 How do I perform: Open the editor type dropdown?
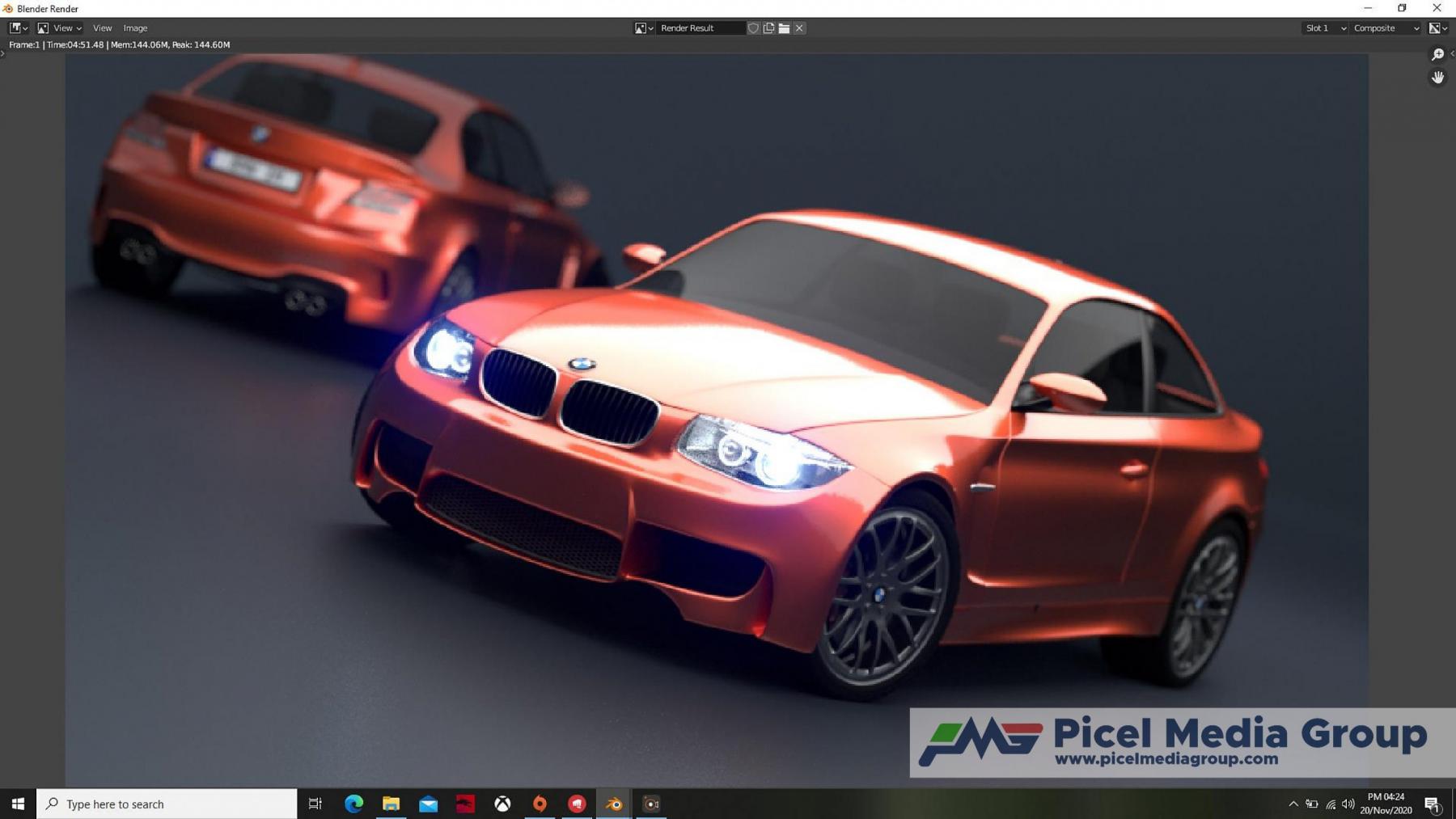click(19, 28)
